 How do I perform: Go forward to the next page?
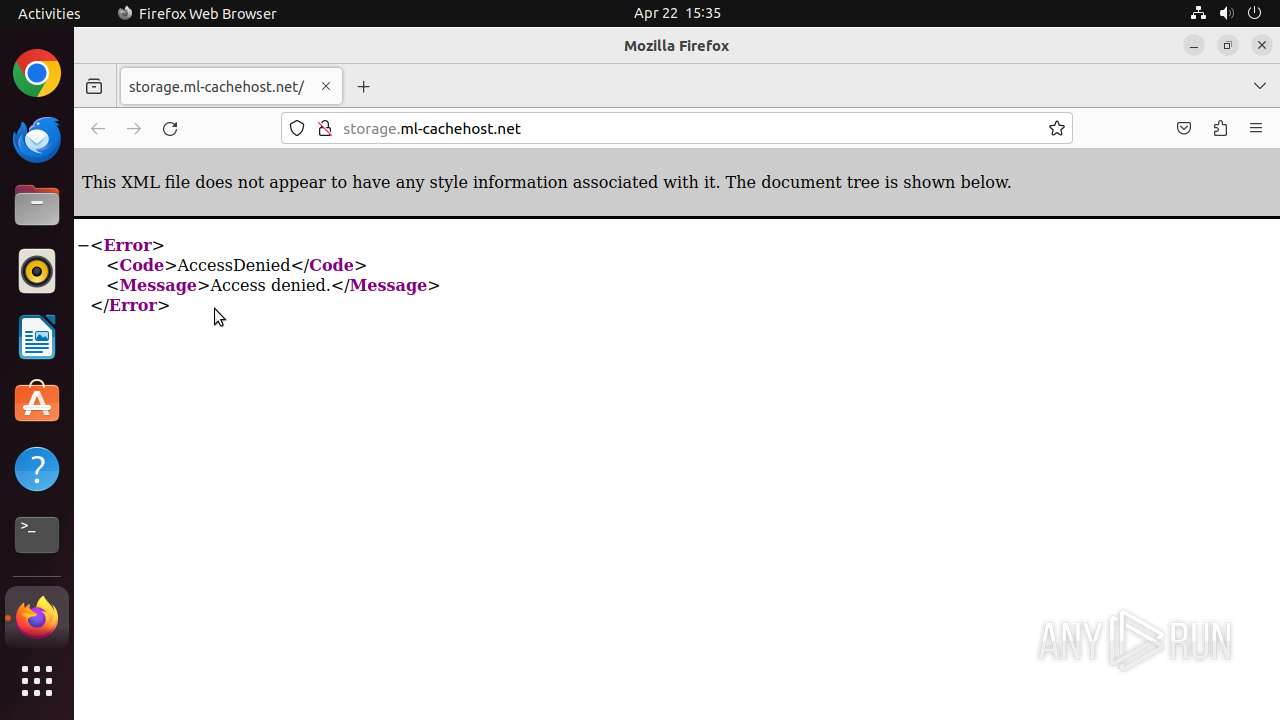pyautogui.click(x=134, y=128)
